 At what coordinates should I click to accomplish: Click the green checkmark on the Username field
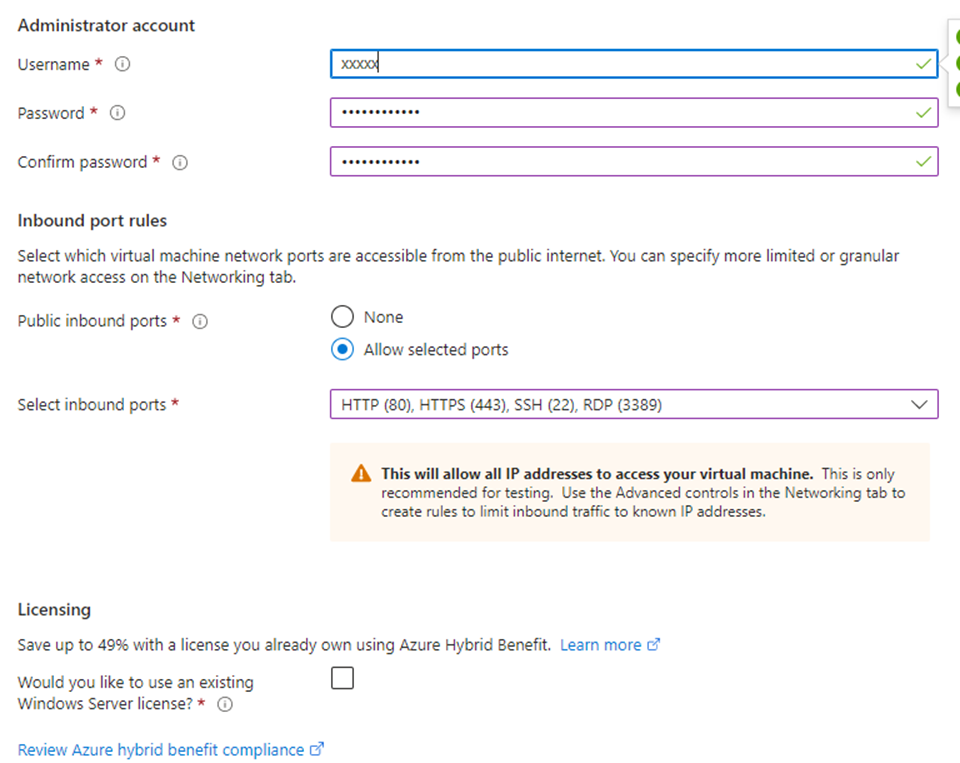[923, 63]
